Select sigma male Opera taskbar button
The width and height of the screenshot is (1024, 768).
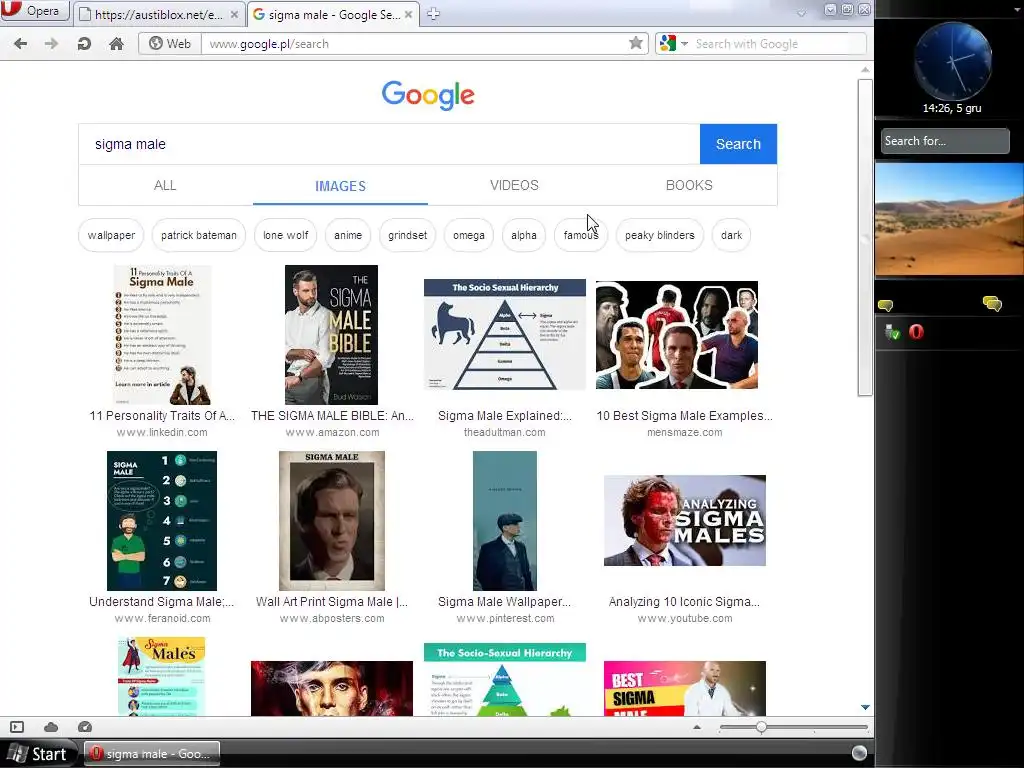[152, 754]
